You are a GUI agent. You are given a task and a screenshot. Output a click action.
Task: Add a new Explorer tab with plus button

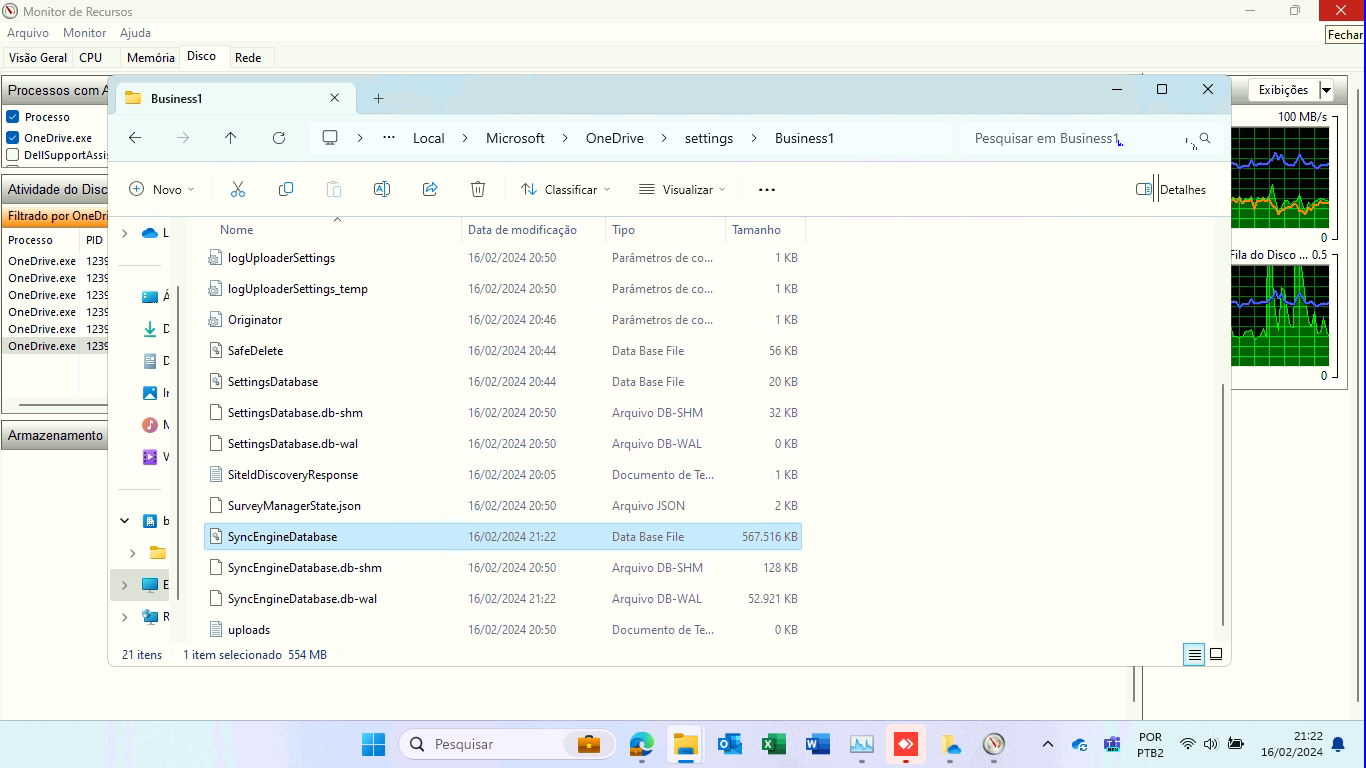tap(378, 98)
